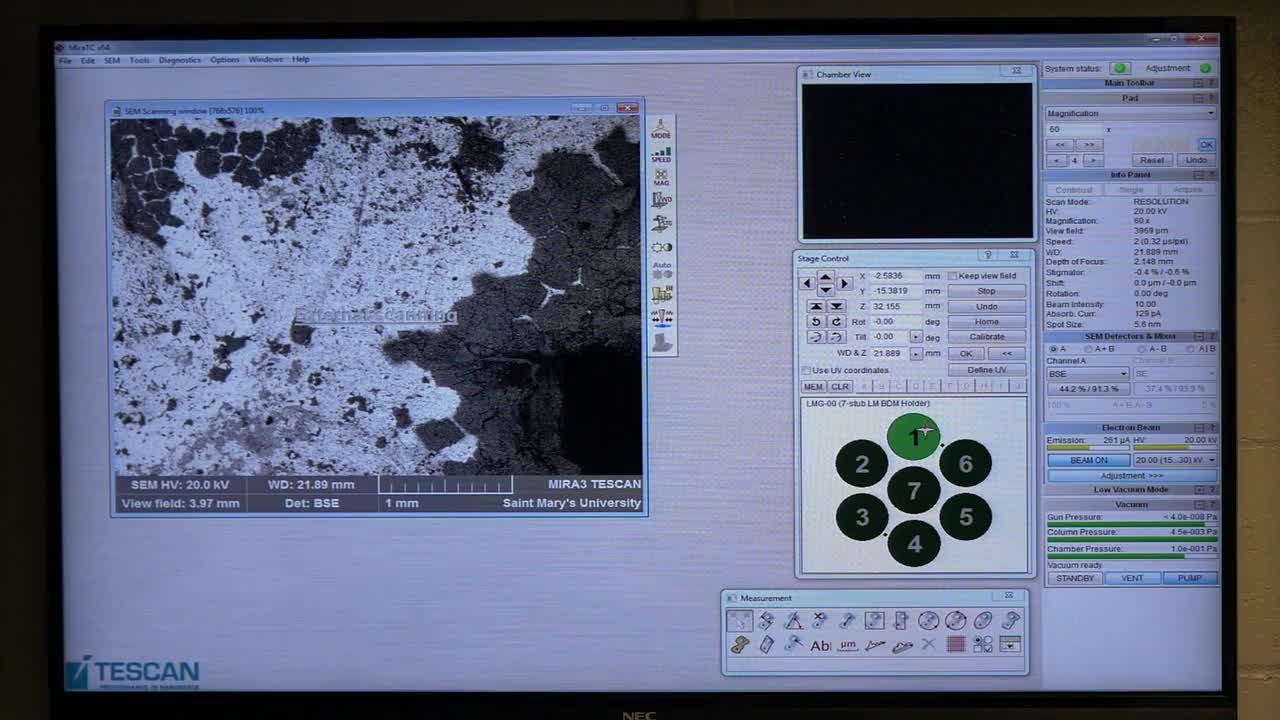Click the MAG magnification icon

661,176
